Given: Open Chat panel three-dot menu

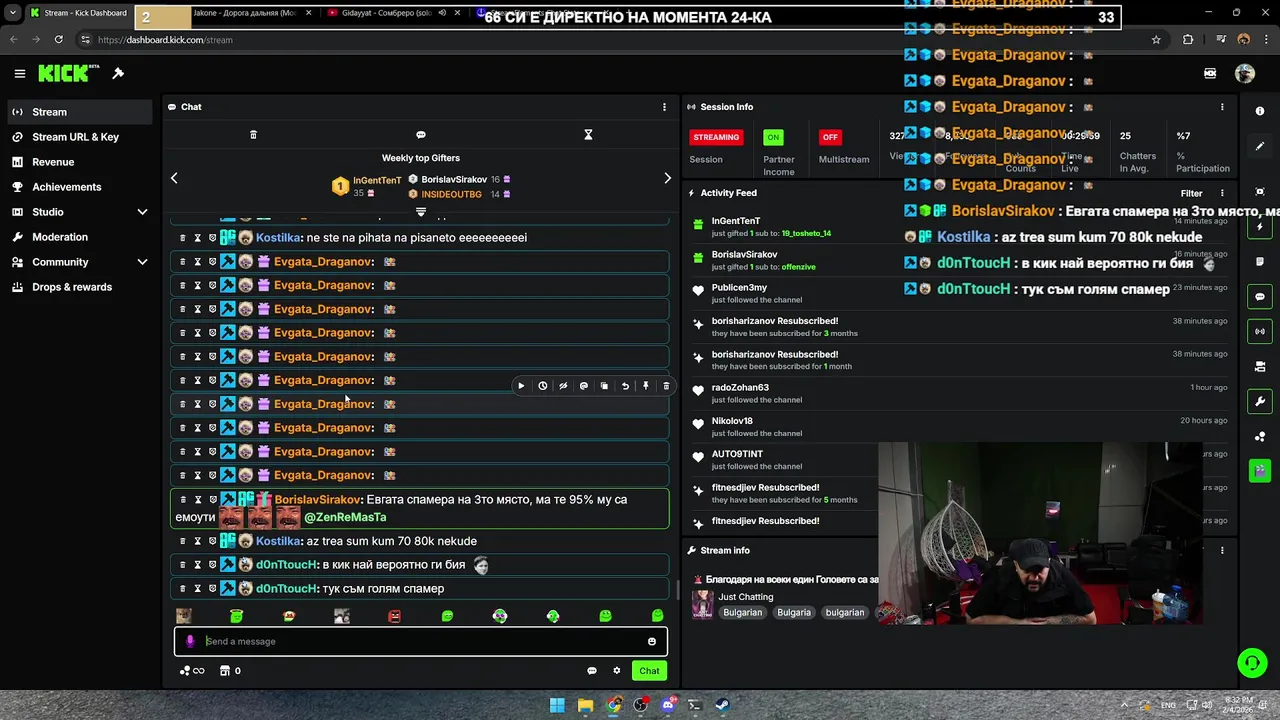Looking at the screenshot, I should (664, 107).
